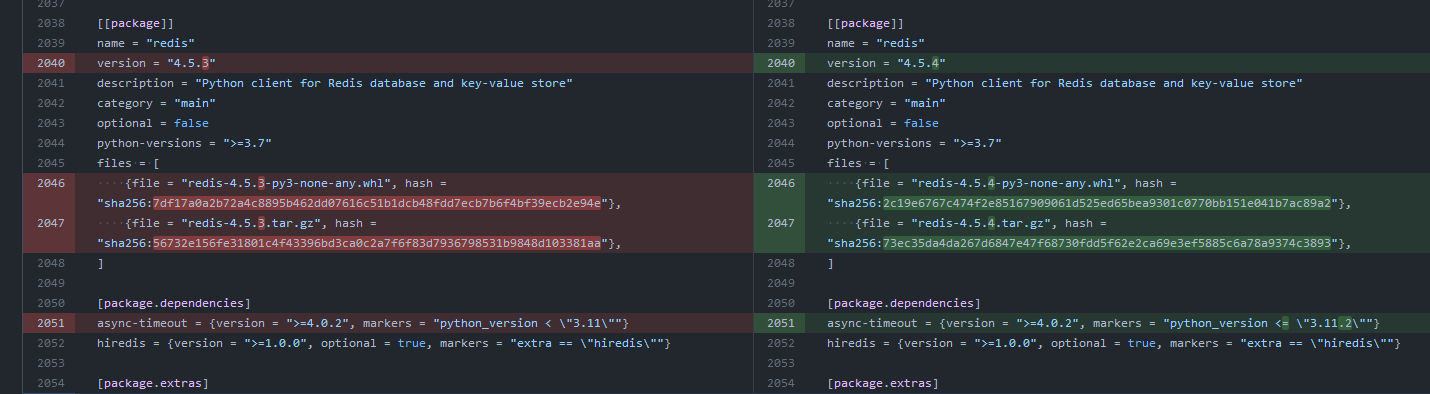Click the removed line version = "4.5.3"
This screenshot has height=394, width=1430.
click(x=157, y=63)
